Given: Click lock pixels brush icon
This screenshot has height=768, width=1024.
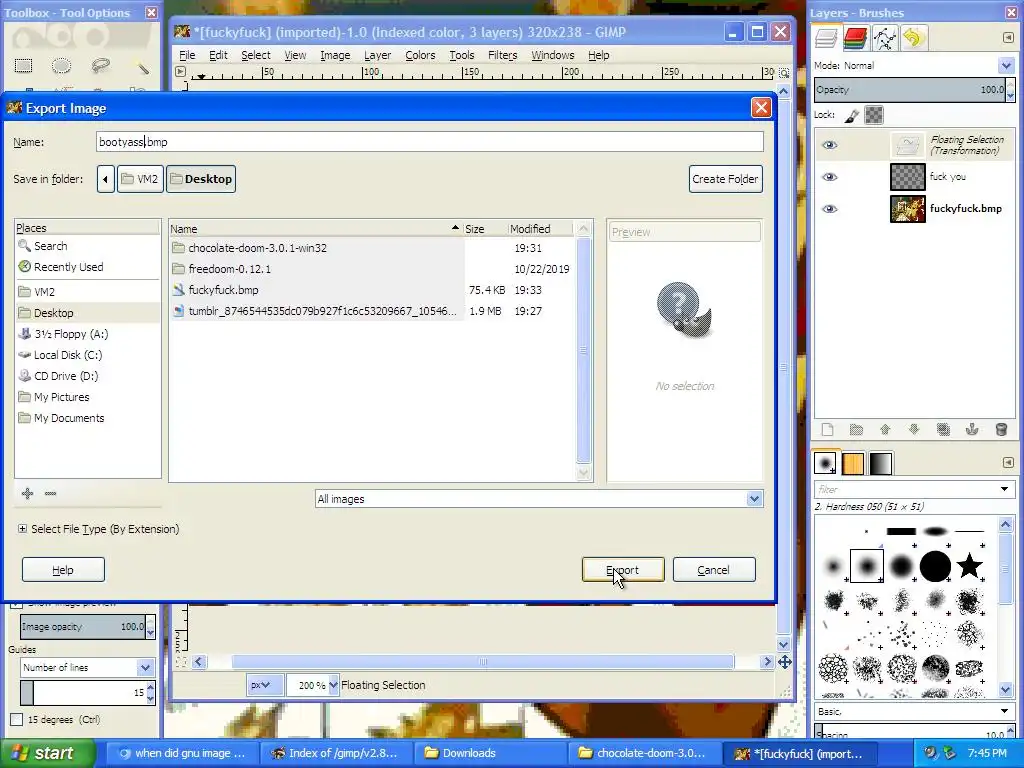Looking at the screenshot, I should pyautogui.click(x=852, y=116).
